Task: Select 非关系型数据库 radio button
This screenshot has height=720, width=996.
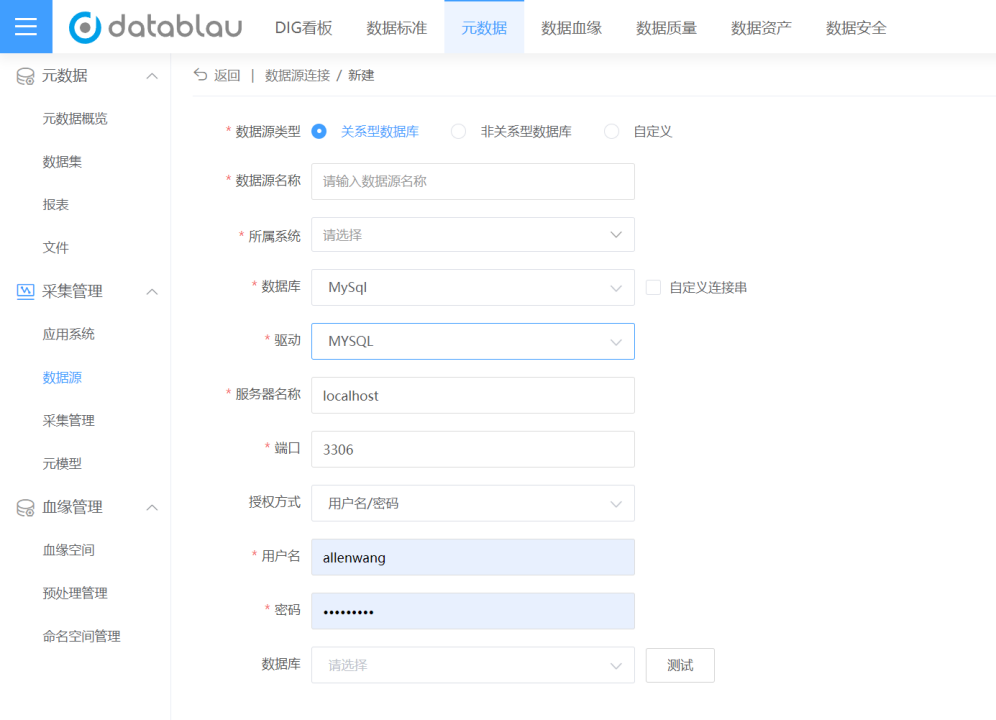Action: pyautogui.click(x=458, y=132)
